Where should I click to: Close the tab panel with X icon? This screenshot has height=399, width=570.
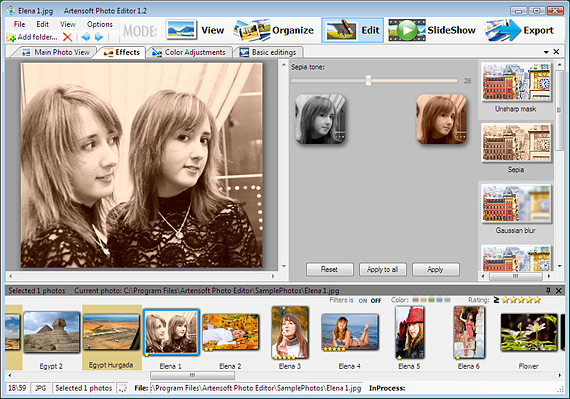point(556,52)
